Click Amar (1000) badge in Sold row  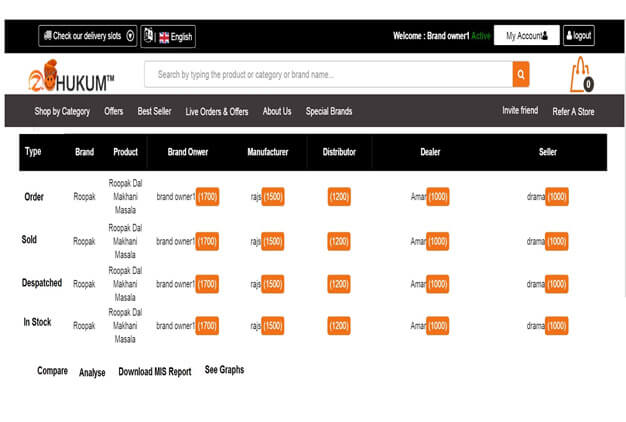438,241
